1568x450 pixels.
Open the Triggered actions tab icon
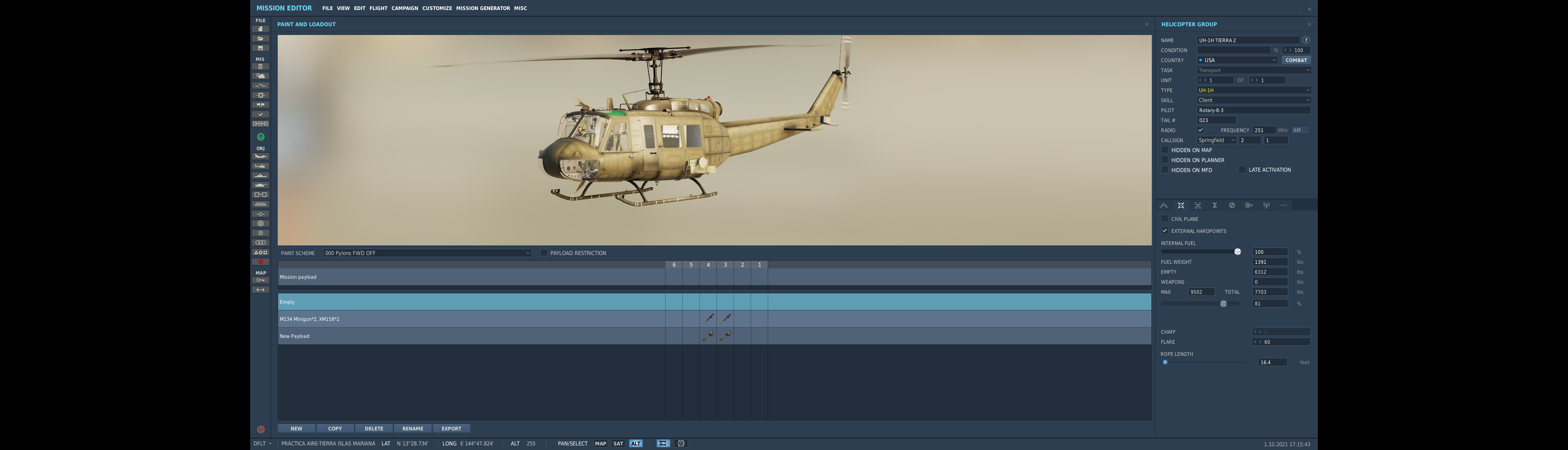click(x=1197, y=205)
